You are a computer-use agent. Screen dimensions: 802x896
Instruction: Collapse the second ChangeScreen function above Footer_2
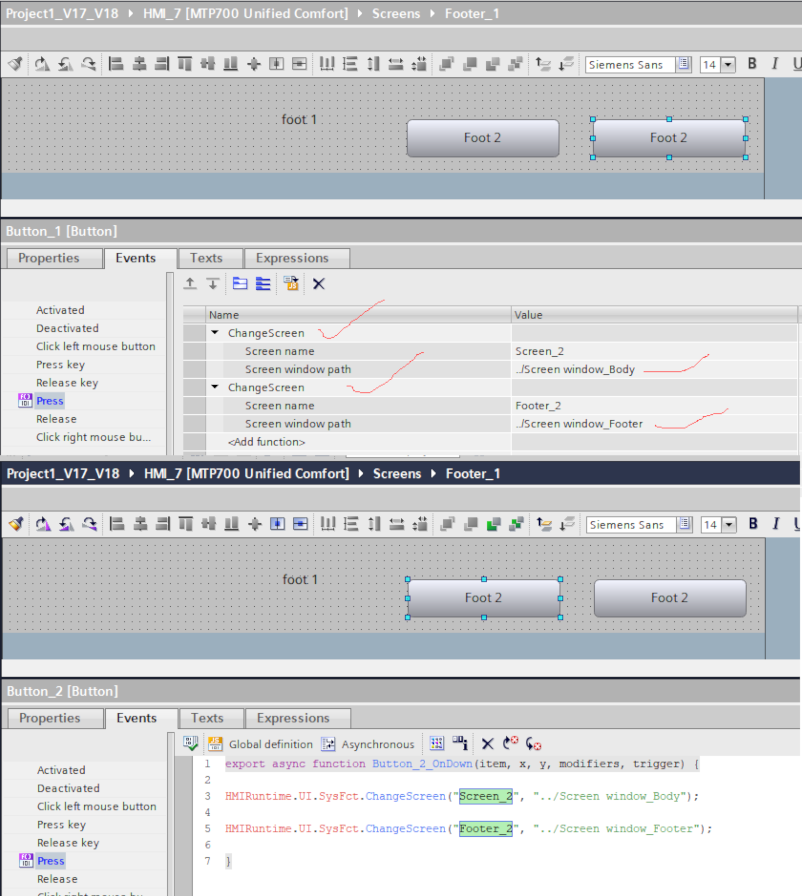(x=215, y=387)
